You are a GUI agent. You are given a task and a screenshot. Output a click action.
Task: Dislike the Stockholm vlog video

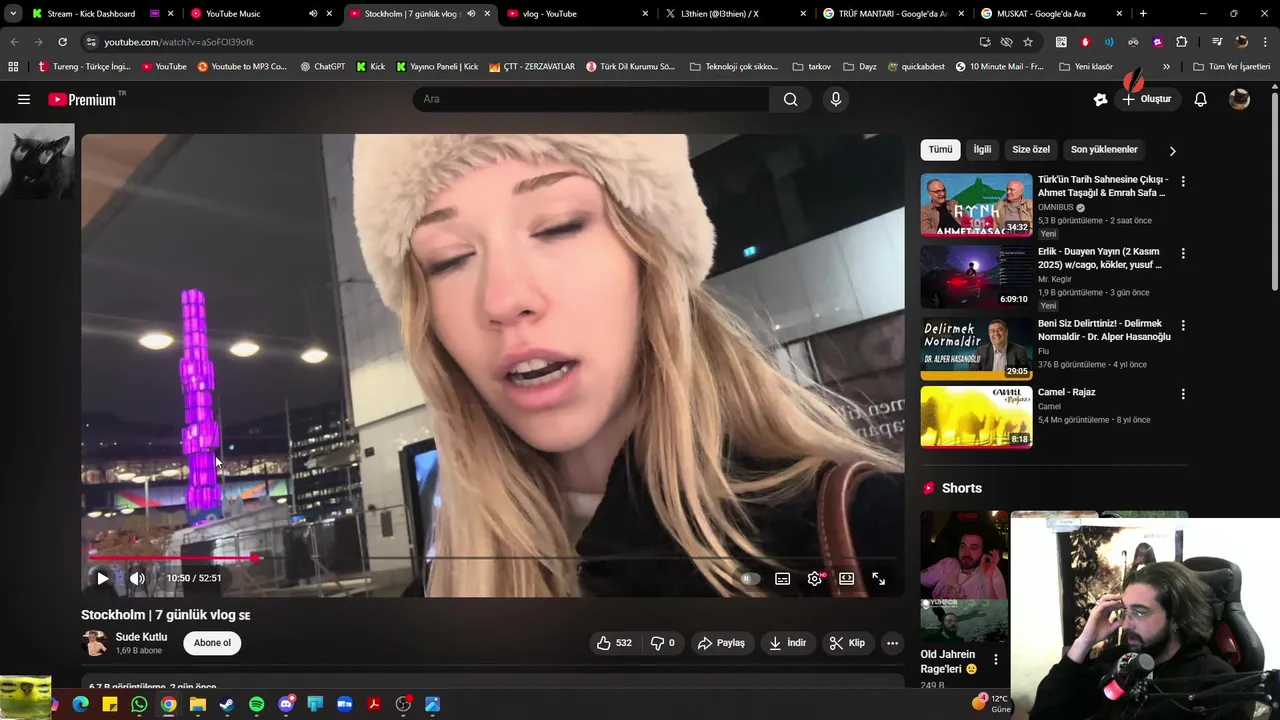[662, 643]
